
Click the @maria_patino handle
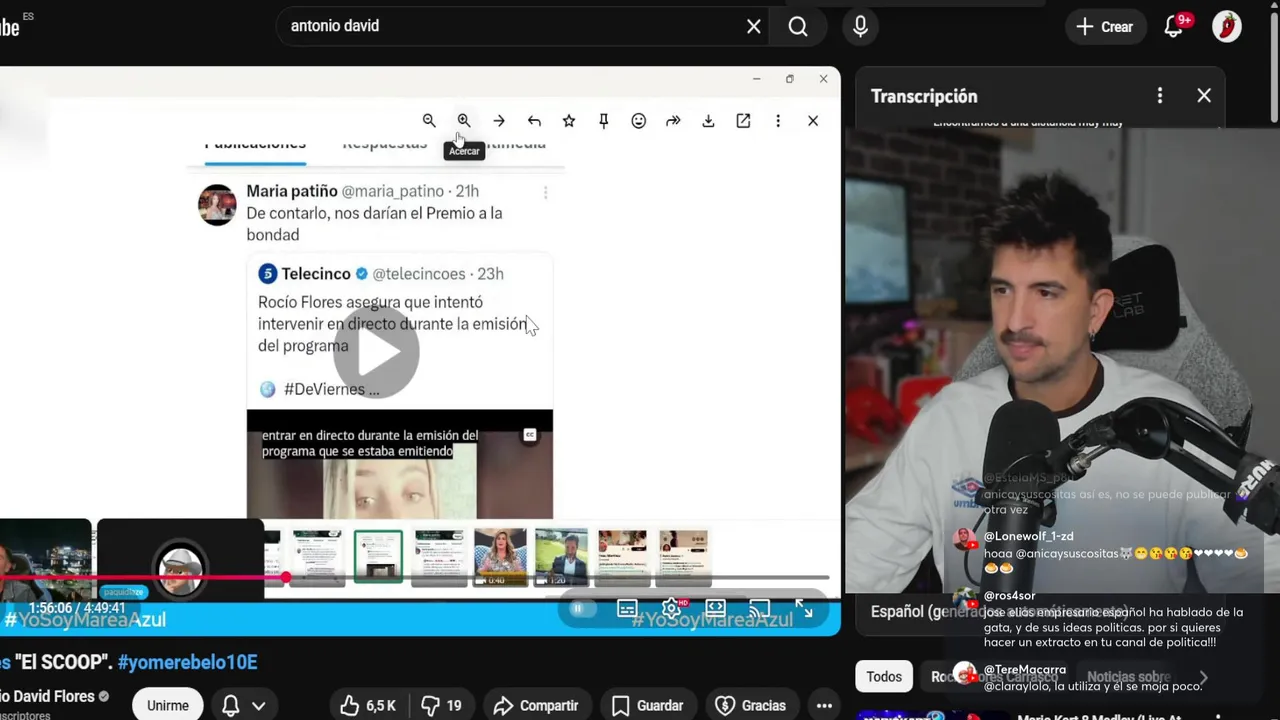tap(393, 191)
